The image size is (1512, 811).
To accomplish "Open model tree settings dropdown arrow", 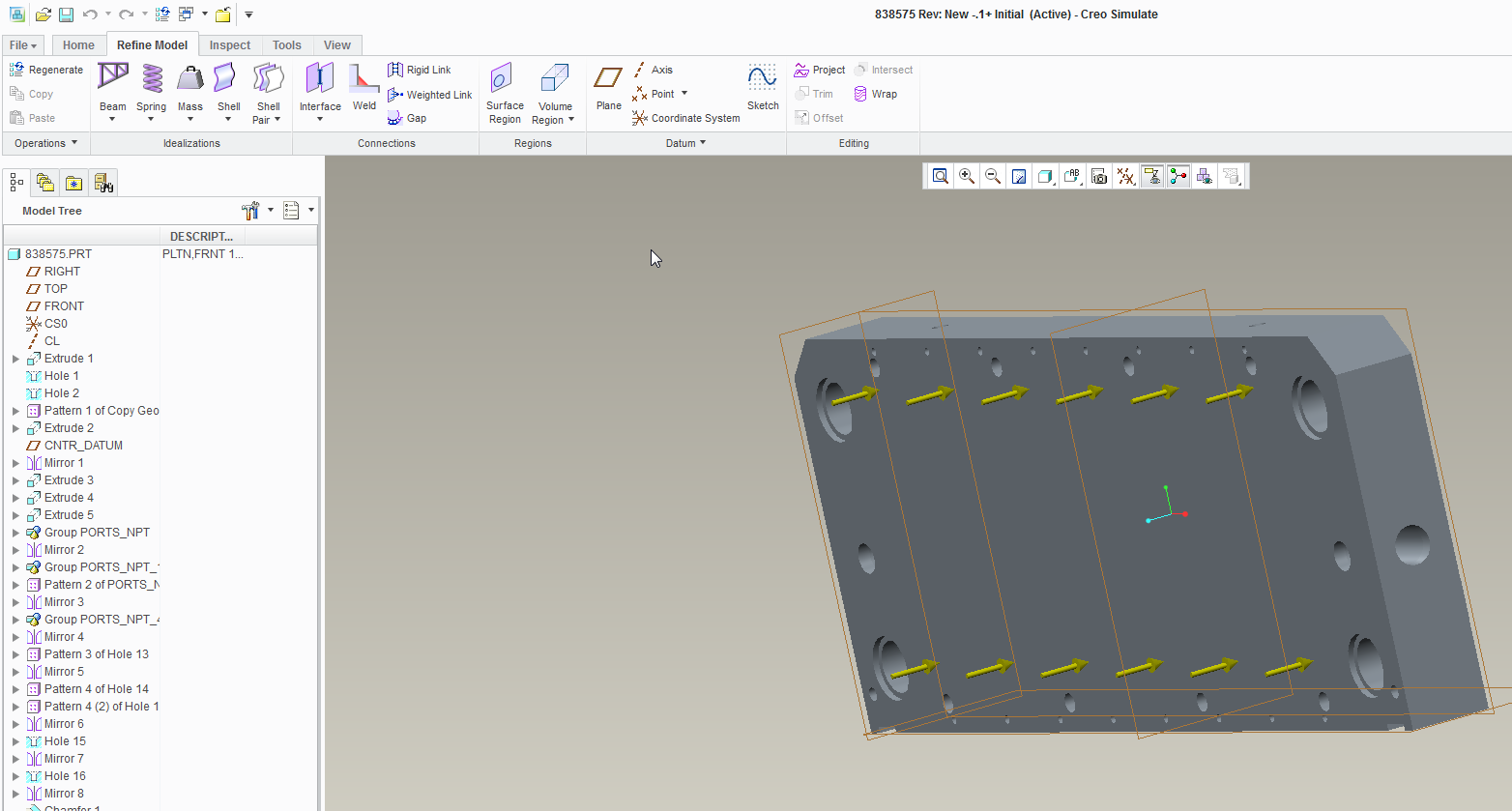I will [x=271, y=210].
